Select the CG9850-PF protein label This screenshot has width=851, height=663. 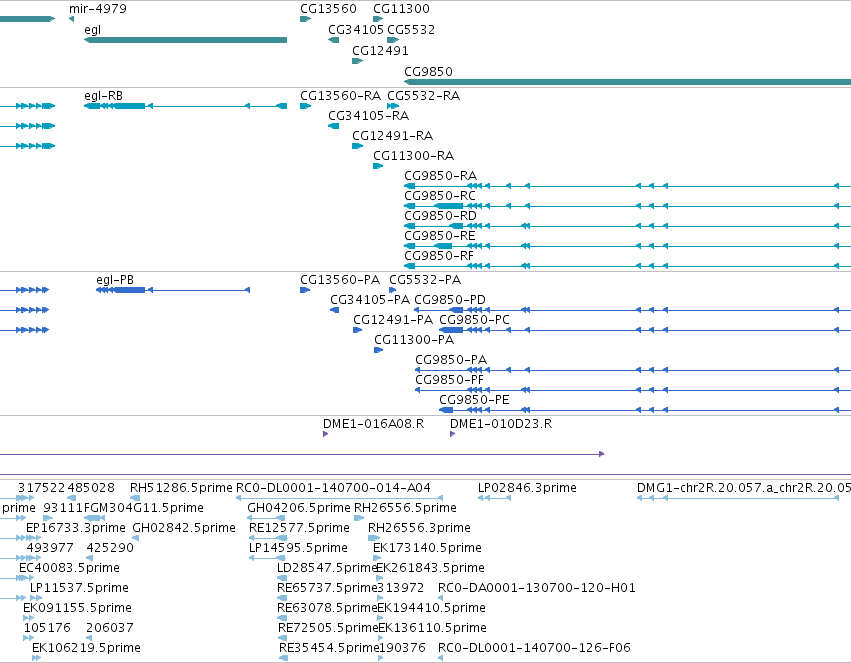coord(449,380)
